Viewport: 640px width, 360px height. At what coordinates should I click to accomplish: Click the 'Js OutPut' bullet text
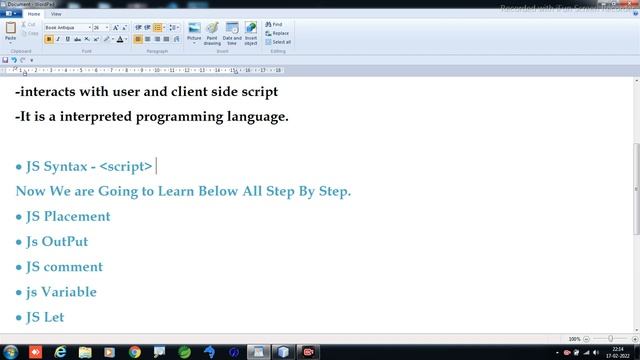click(x=57, y=242)
